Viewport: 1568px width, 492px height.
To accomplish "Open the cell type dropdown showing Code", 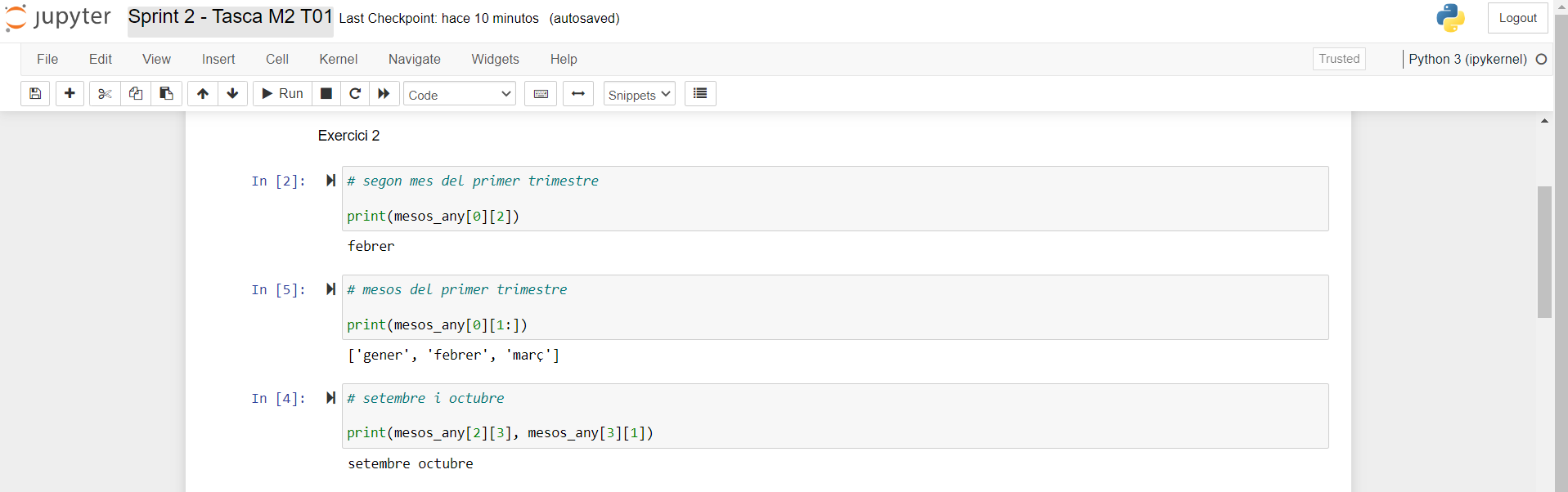I will 459,93.
